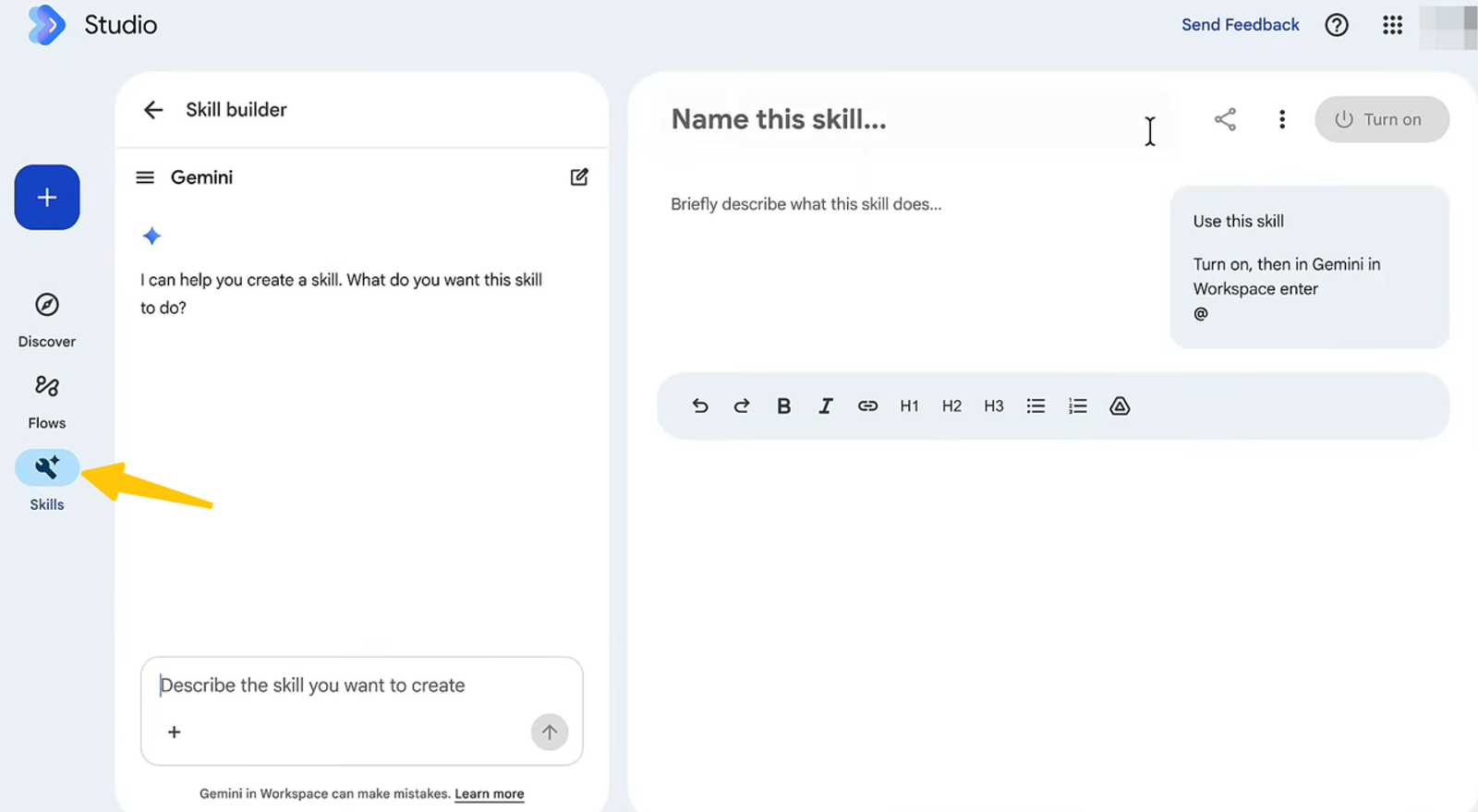Open the Help icon
The image size is (1478, 812).
coord(1337,25)
